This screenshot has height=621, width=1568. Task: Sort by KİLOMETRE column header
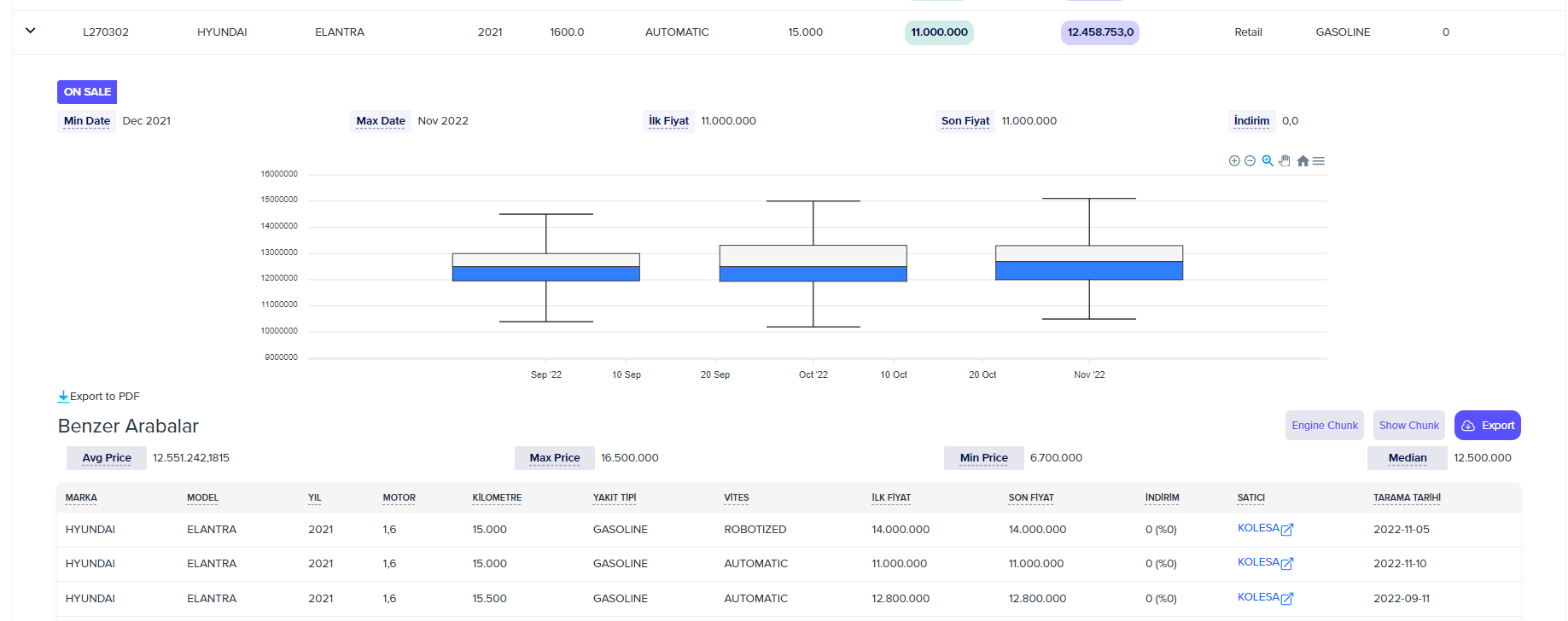click(497, 497)
